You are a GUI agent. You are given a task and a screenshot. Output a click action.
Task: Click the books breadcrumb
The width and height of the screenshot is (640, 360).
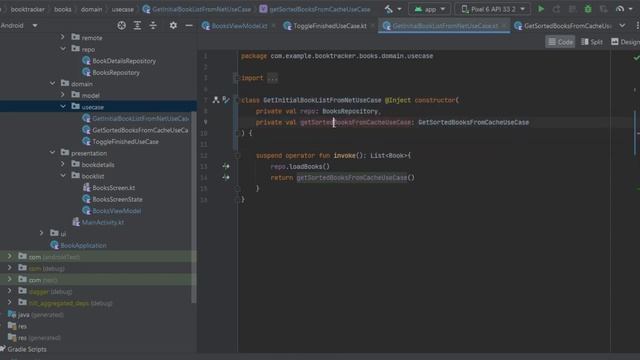62,9
